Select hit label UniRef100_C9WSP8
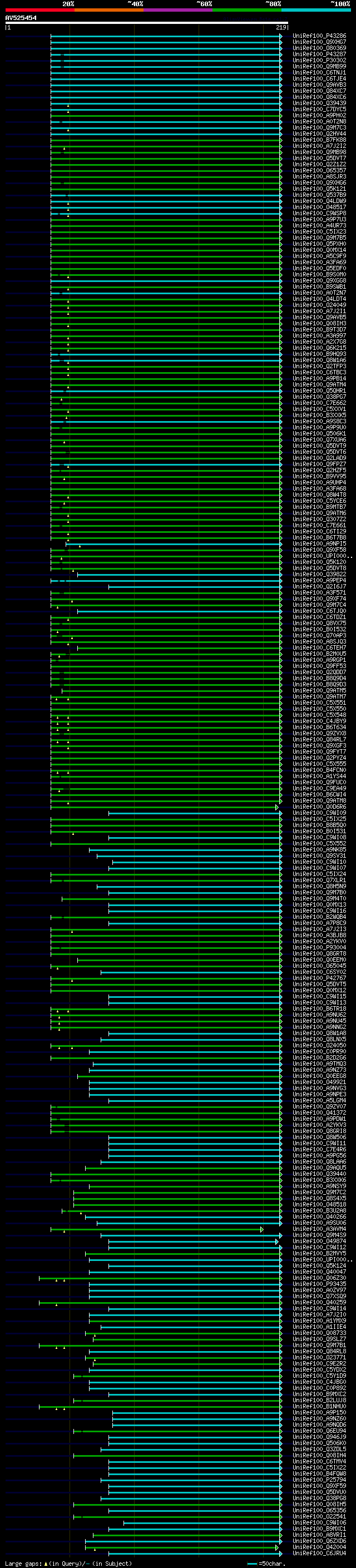Viewport: 356px width, 1568px height. pyautogui.click(x=319, y=213)
